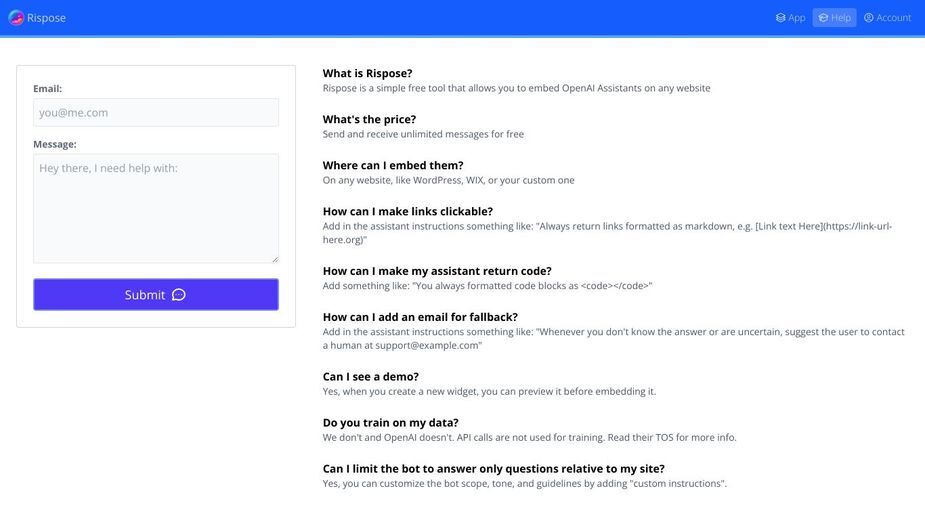This screenshot has height=520, width=925.
Task: Click 'Where can I embed them?' heading
Action: pyautogui.click(x=393, y=165)
